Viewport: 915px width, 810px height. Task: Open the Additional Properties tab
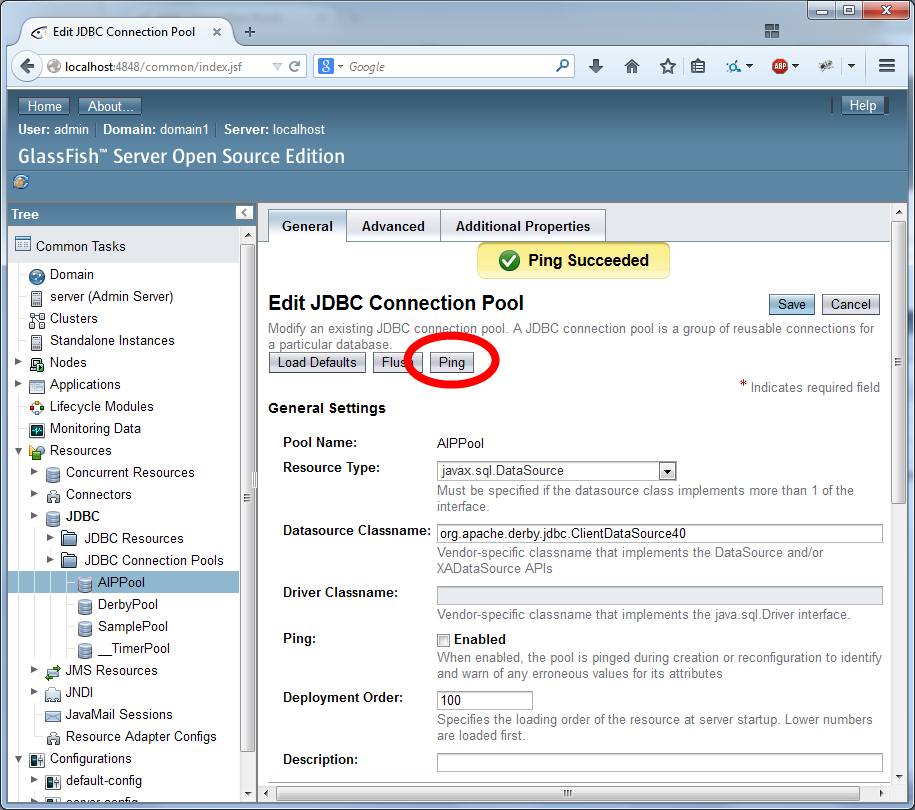click(522, 226)
